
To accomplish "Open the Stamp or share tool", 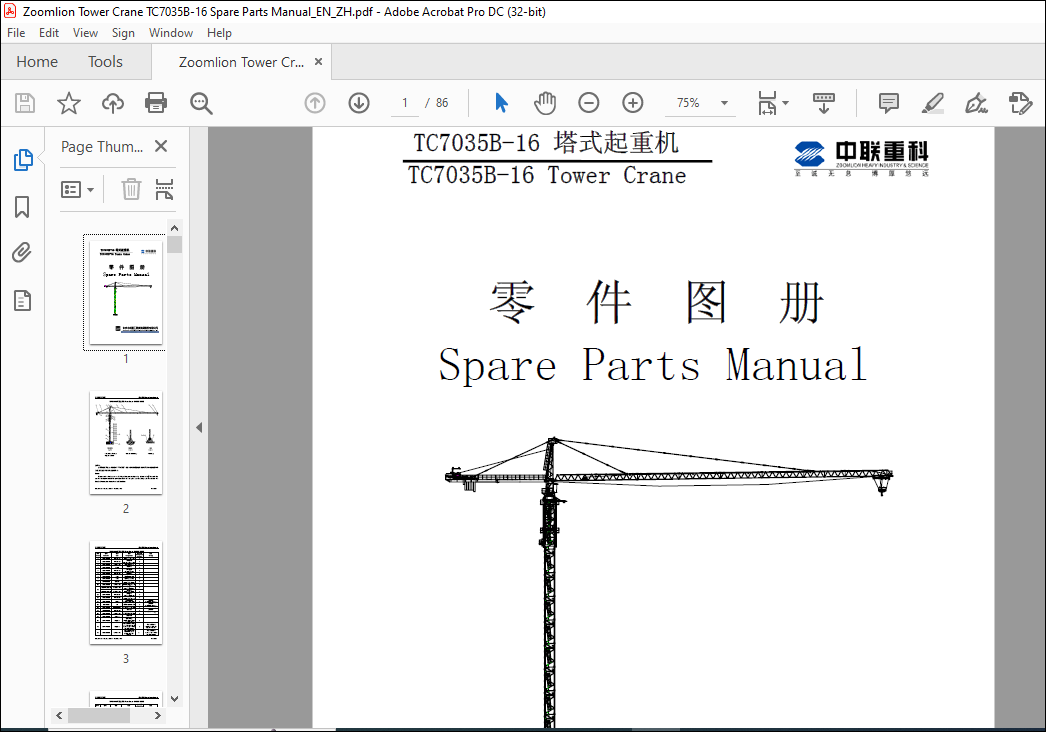I will coord(1020,103).
